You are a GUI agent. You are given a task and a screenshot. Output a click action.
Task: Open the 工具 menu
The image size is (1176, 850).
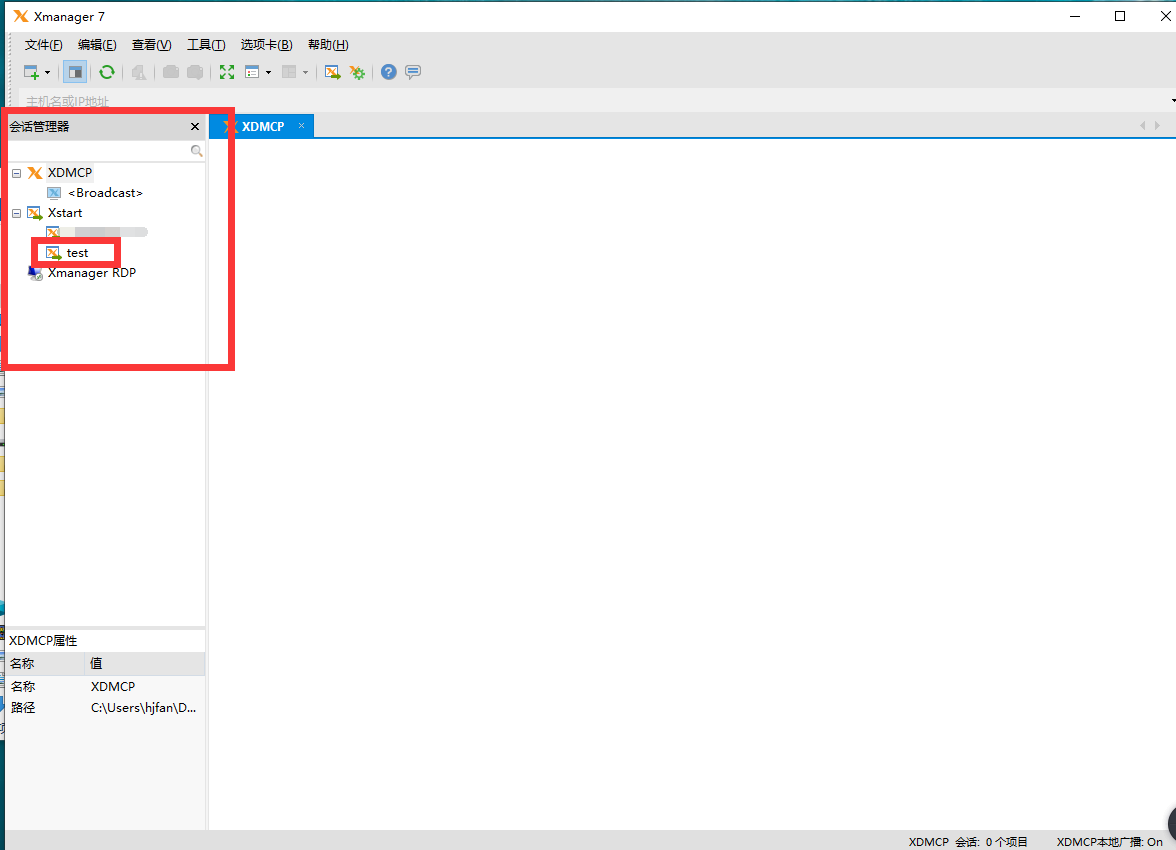tap(206, 44)
